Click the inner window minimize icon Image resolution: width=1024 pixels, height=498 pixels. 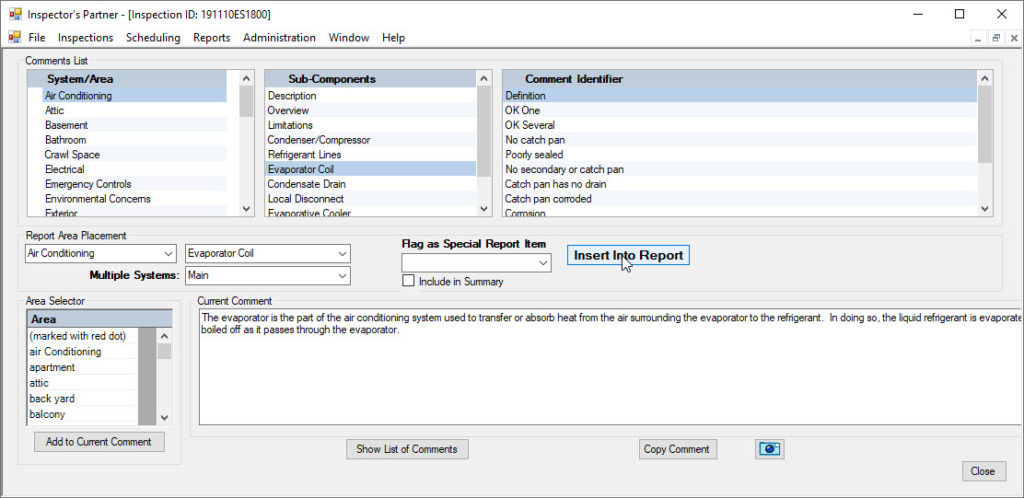[979, 38]
